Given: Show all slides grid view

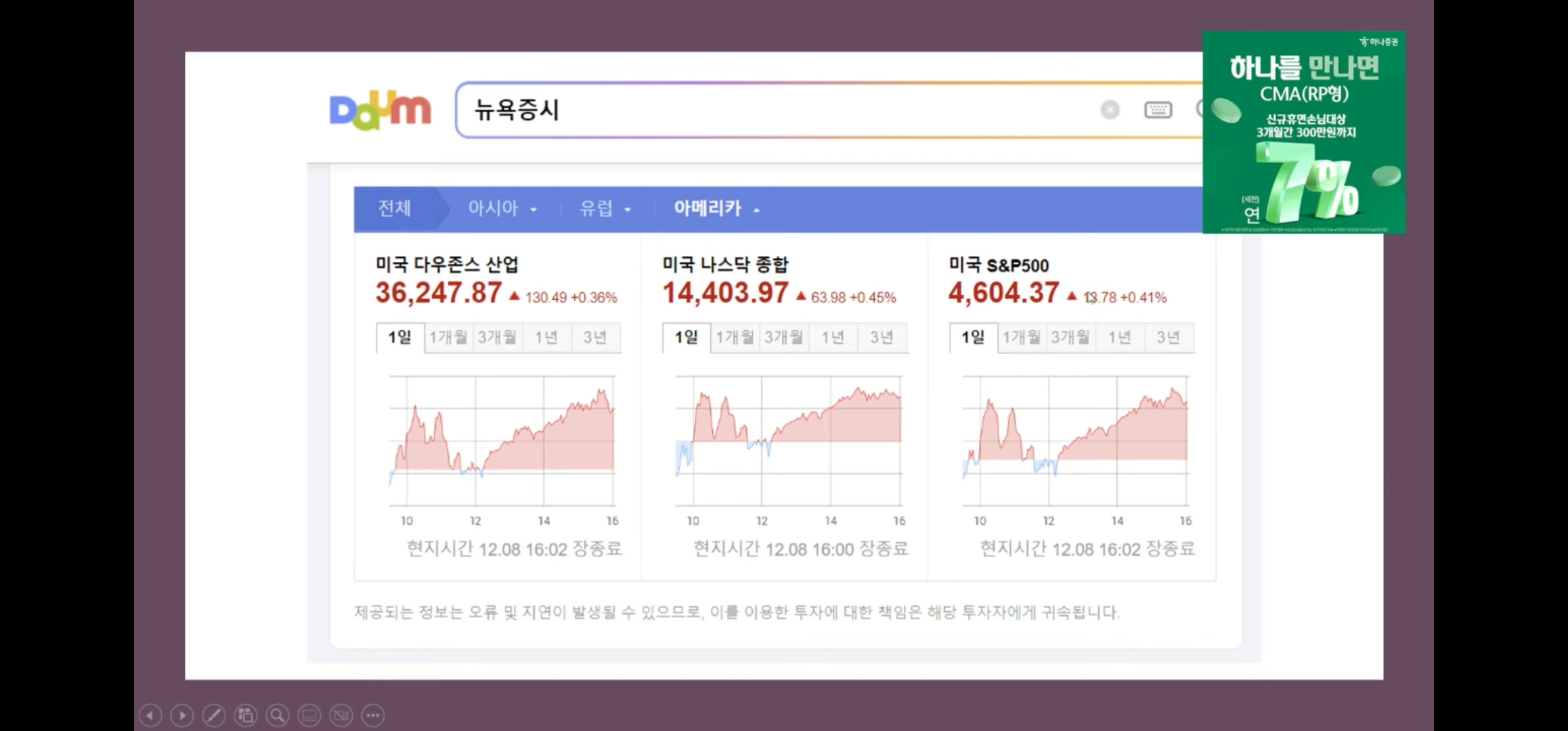Looking at the screenshot, I should click(x=246, y=715).
